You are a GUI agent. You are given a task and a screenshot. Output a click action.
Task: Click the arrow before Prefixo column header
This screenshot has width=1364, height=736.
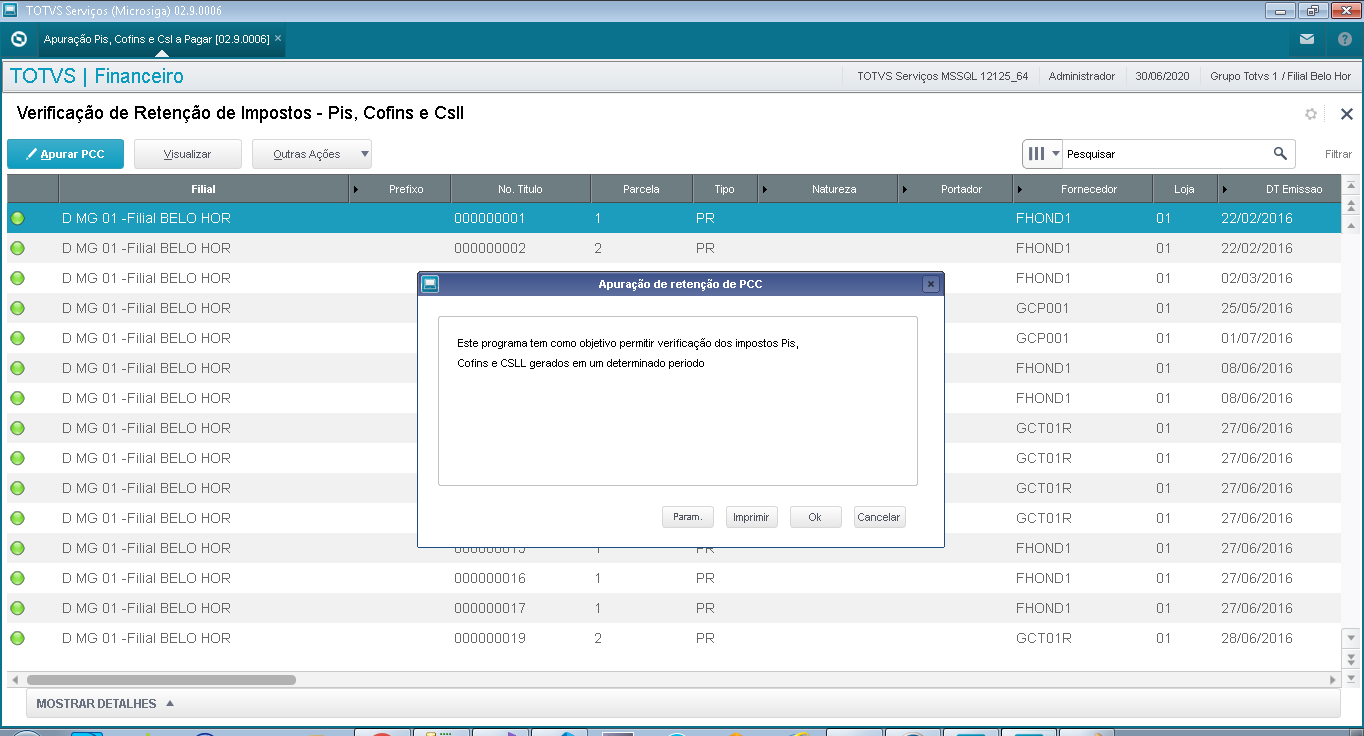pyautogui.click(x=357, y=189)
